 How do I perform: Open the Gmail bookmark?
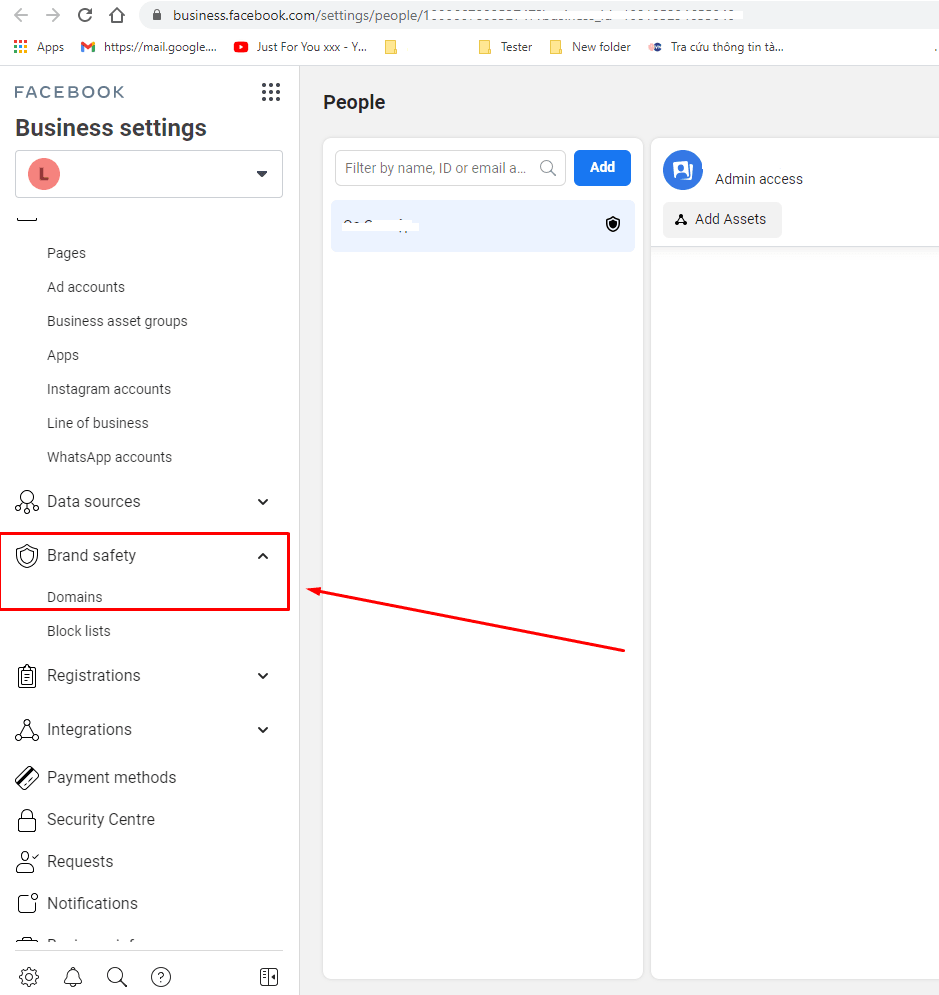click(149, 47)
